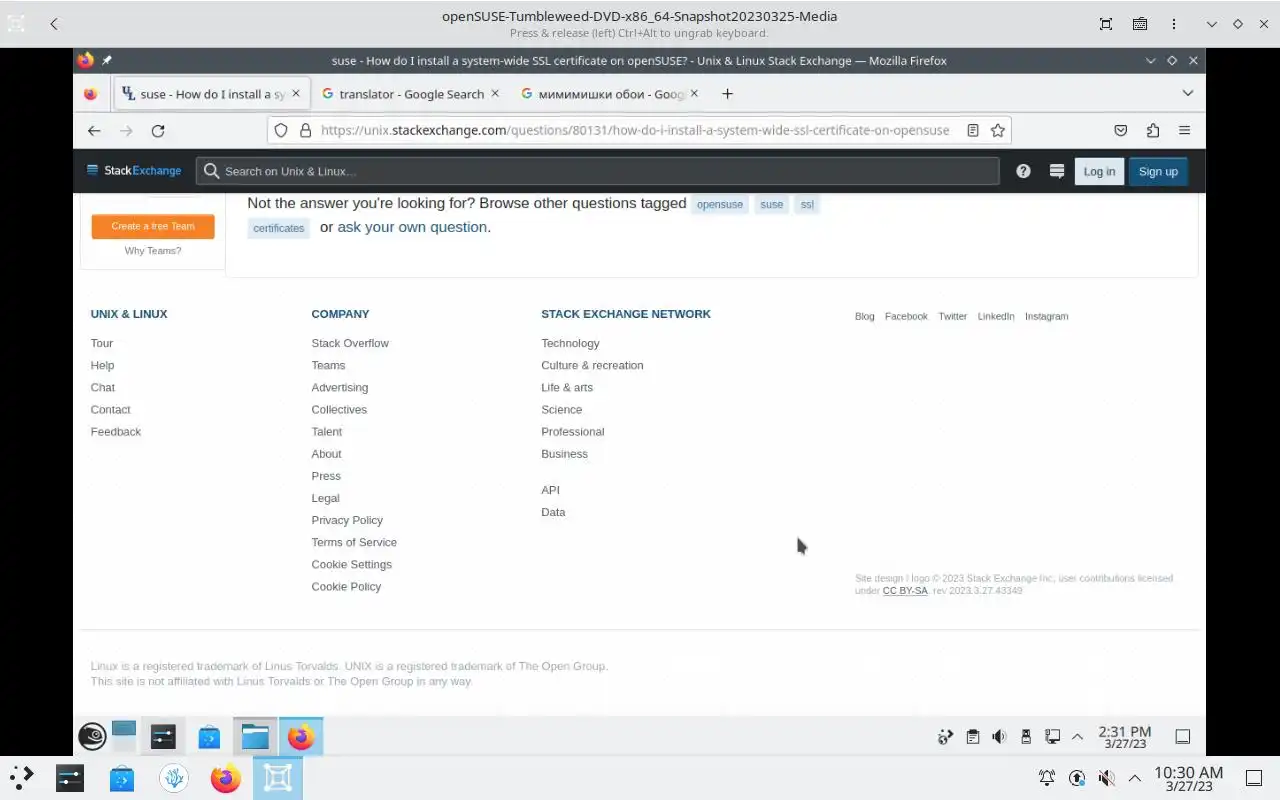Save page to Pocket
The height and width of the screenshot is (800, 1280).
pos(1121,130)
